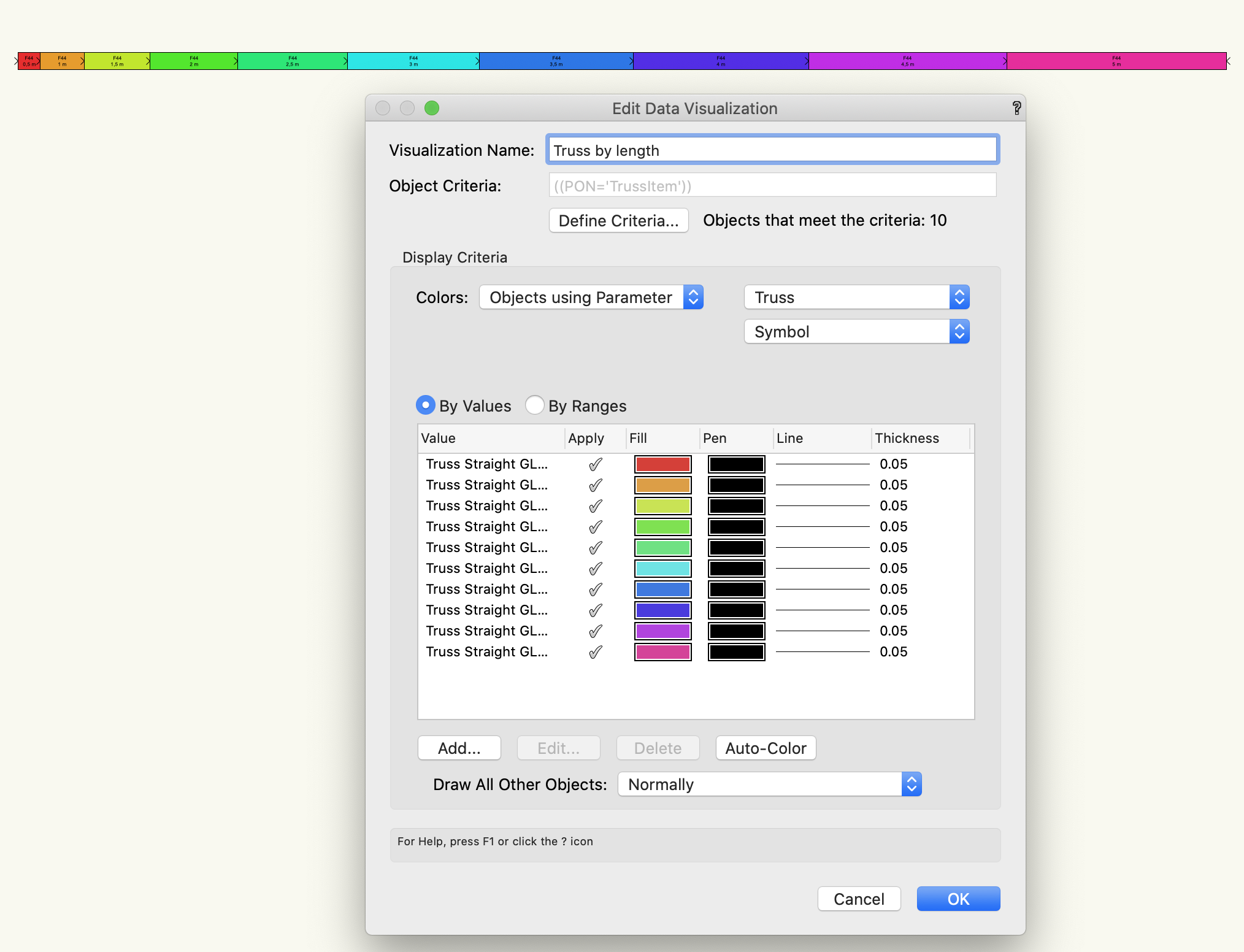Click the green zoom window button
The width and height of the screenshot is (1244, 952).
point(432,108)
